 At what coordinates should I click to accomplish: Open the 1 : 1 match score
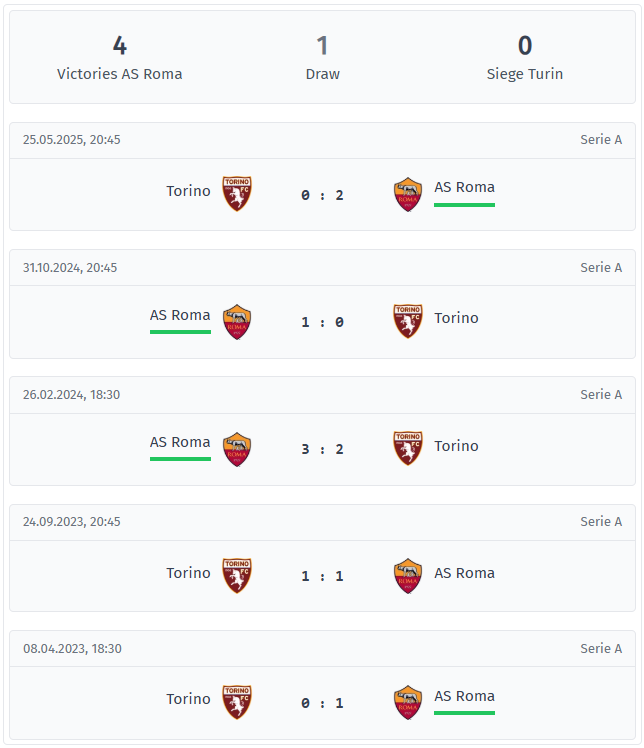(x=322, y=576)
